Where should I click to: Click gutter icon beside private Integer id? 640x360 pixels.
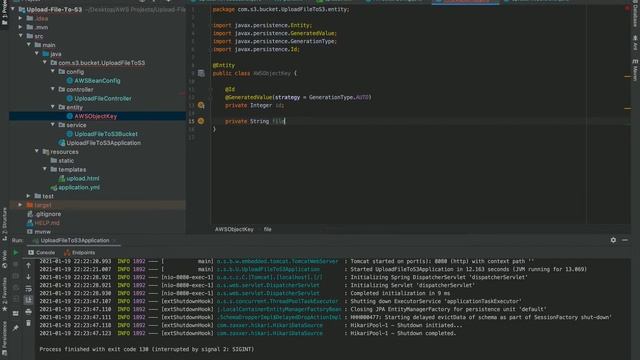[x=201, y=105]
